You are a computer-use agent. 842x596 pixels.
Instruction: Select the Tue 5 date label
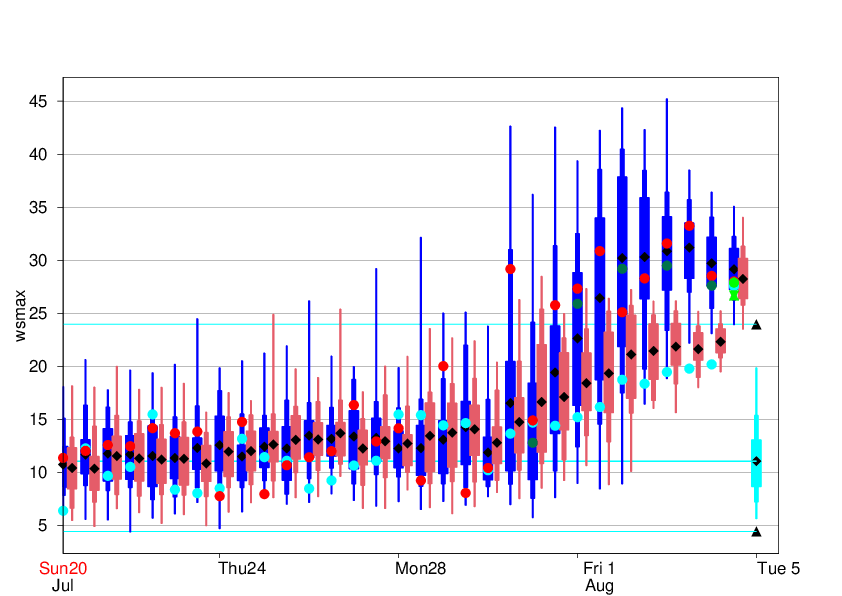[779, 569]
